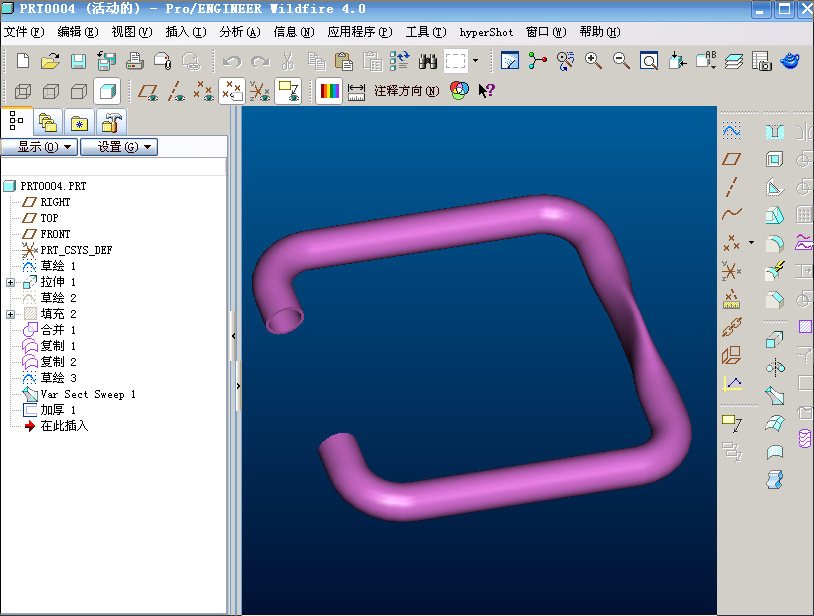Select the round tool in right toolbar
814x616 pixels.
[775, 243]
